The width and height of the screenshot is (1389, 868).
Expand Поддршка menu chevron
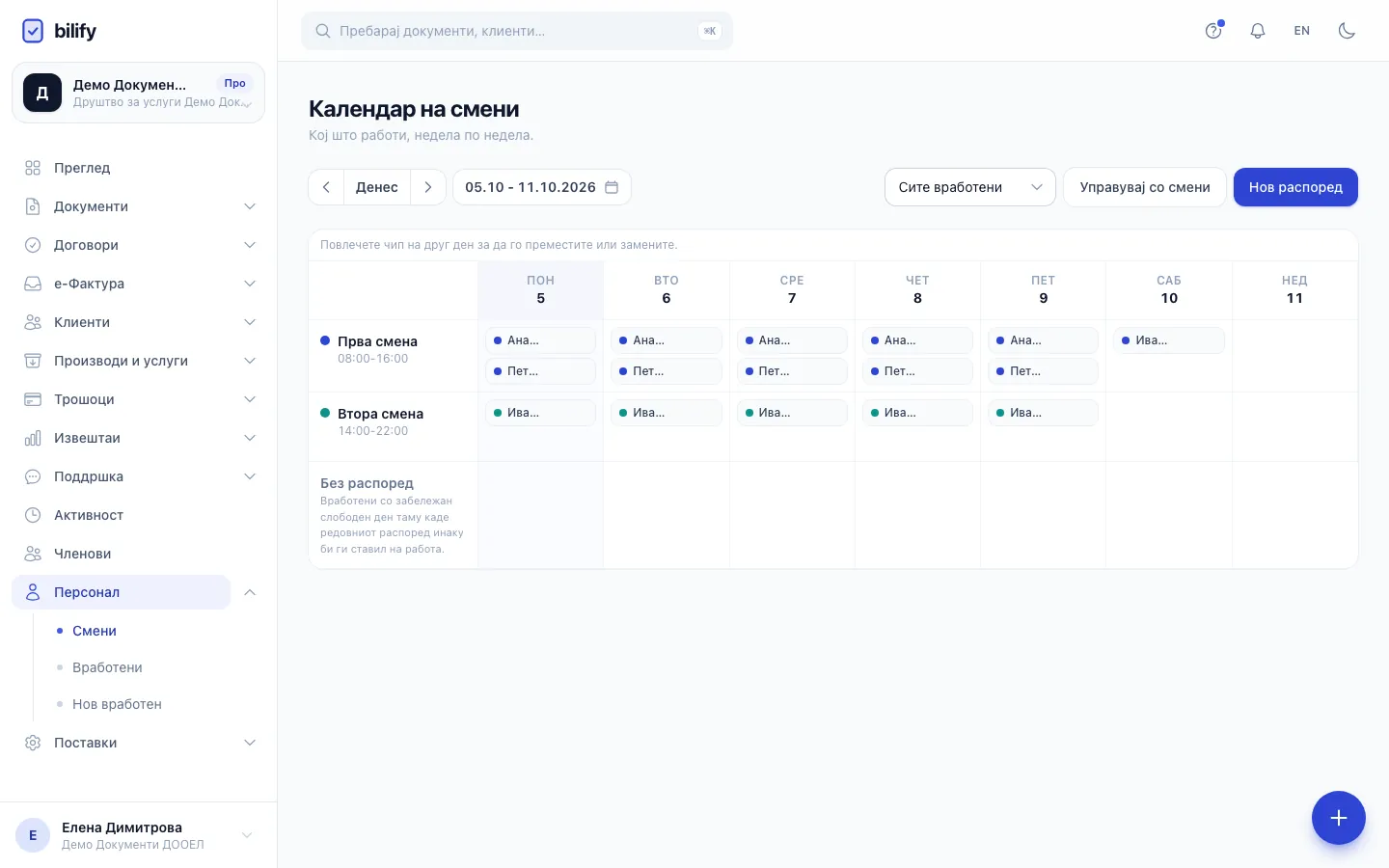[250, 476]
